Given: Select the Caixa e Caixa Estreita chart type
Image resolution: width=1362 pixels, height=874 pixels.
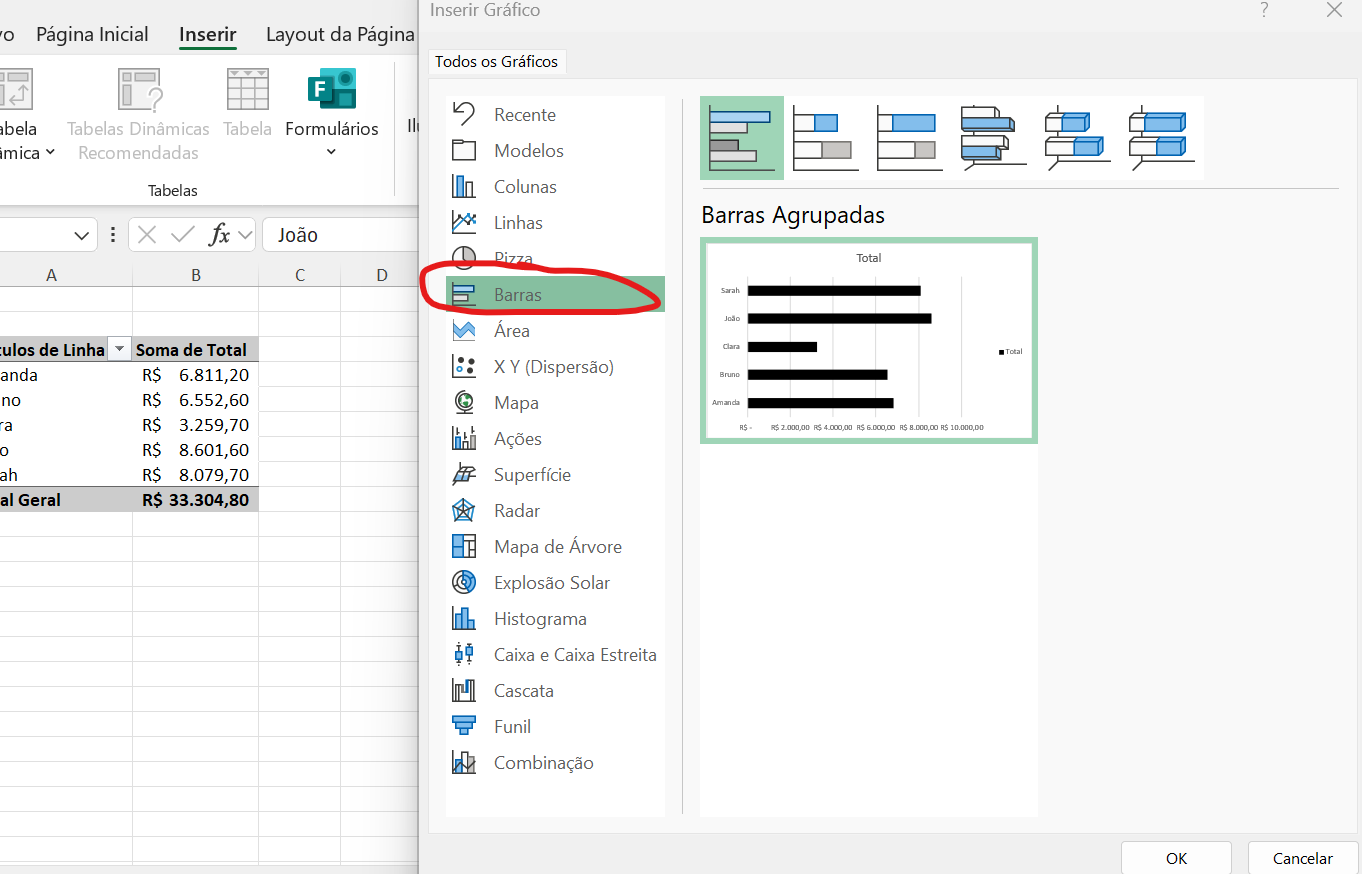Looking at the screenshot, I should 555,655.
